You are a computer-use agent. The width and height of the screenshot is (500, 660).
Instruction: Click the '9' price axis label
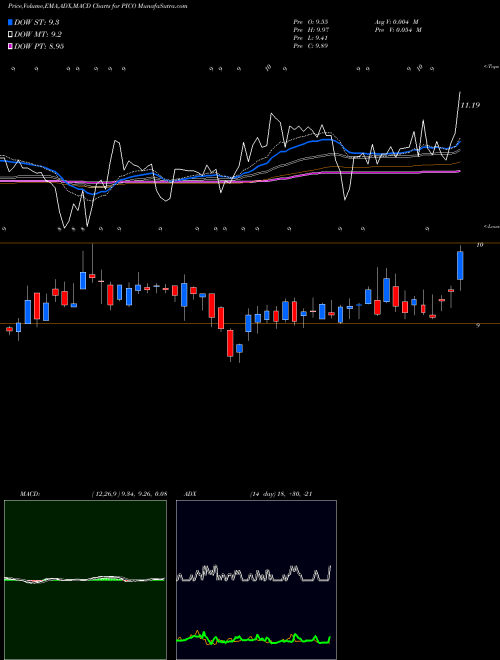[x=478, y=325]
